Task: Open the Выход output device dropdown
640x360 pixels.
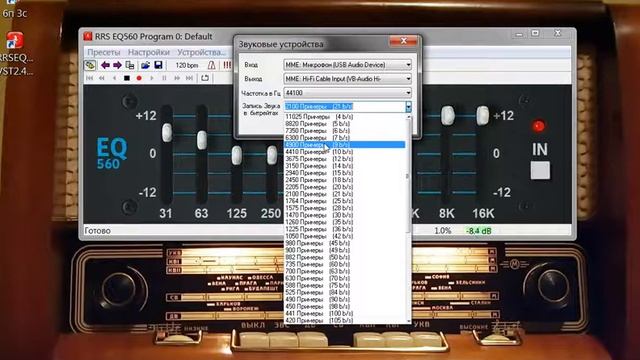Action: pos(347,79)
